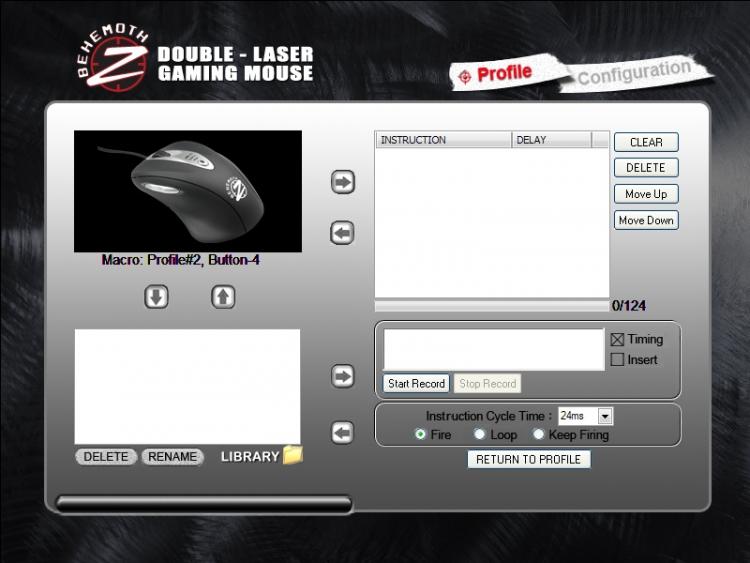Click the left arrow beside Instruction Cycle Time
Screen dimensions: 750x563
[x=342, y=432]
